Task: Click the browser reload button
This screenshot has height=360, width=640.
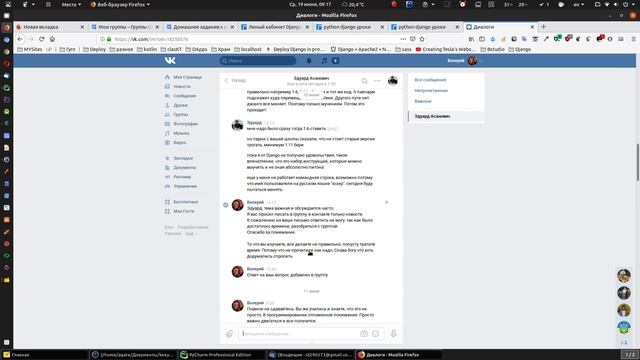Action: [42, 39]
